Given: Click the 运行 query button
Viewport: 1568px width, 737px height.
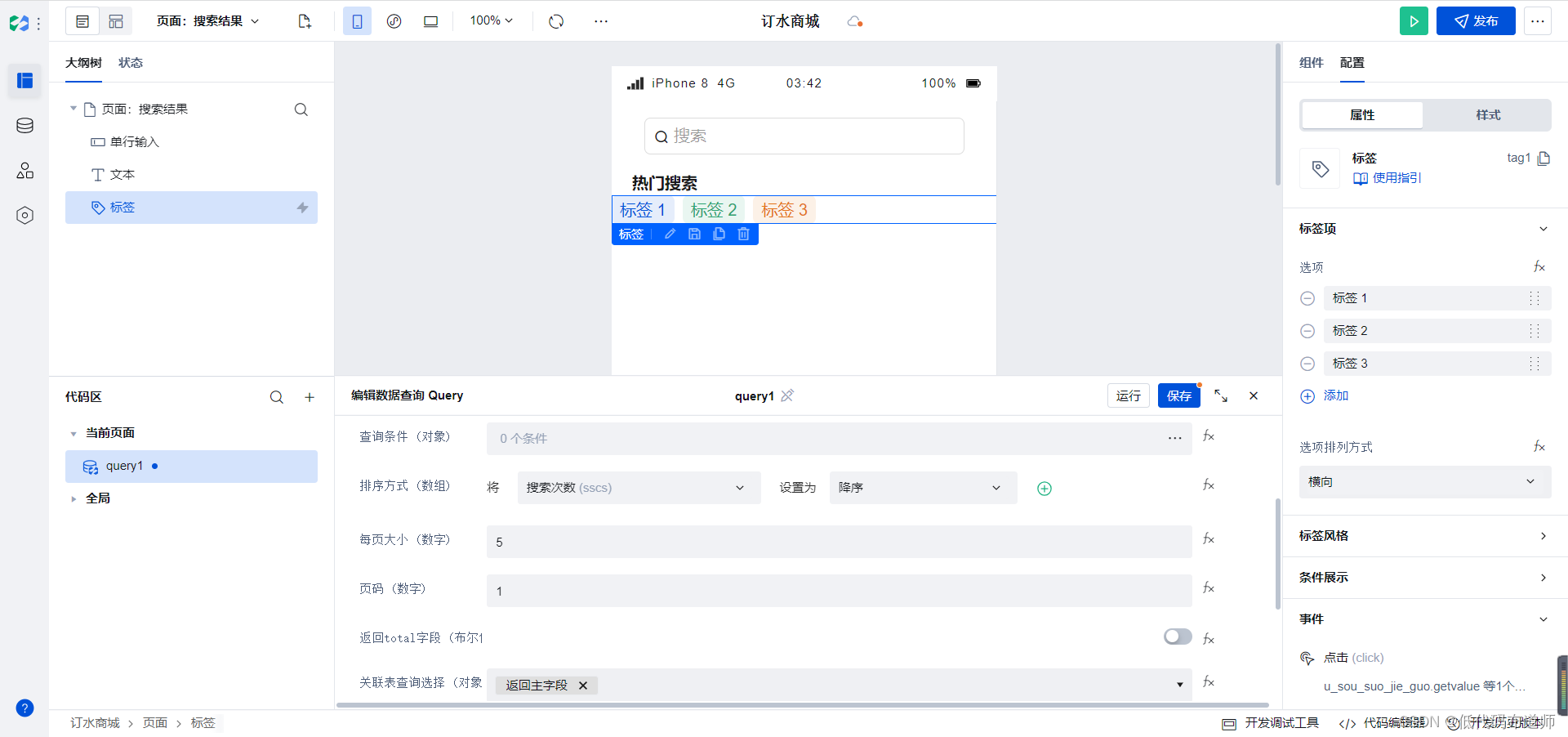Looking at the screenshot, I should click(1129, 395).
